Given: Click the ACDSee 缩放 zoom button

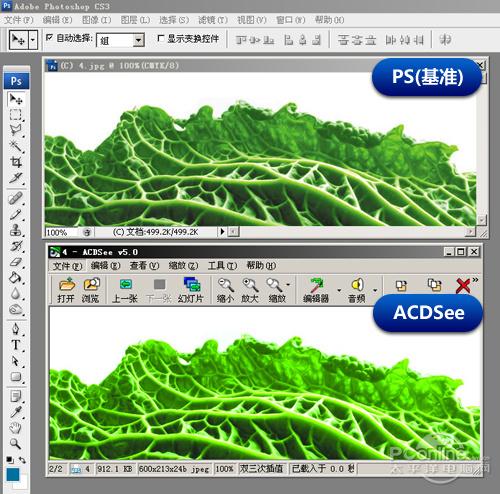Looking at the screenshot, I should tap(277, 290).
